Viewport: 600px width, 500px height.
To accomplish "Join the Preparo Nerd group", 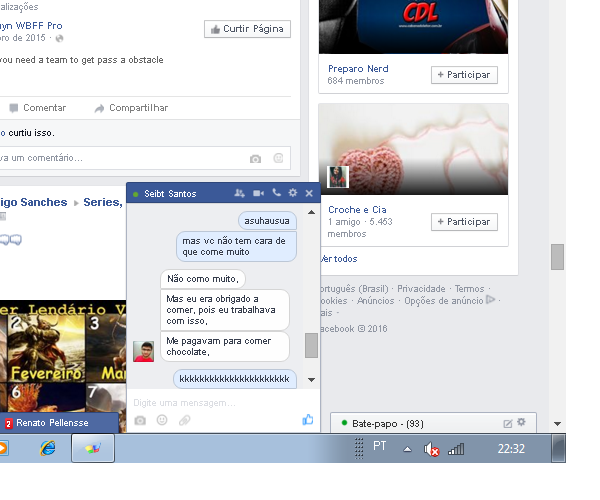I will point(464,75).
